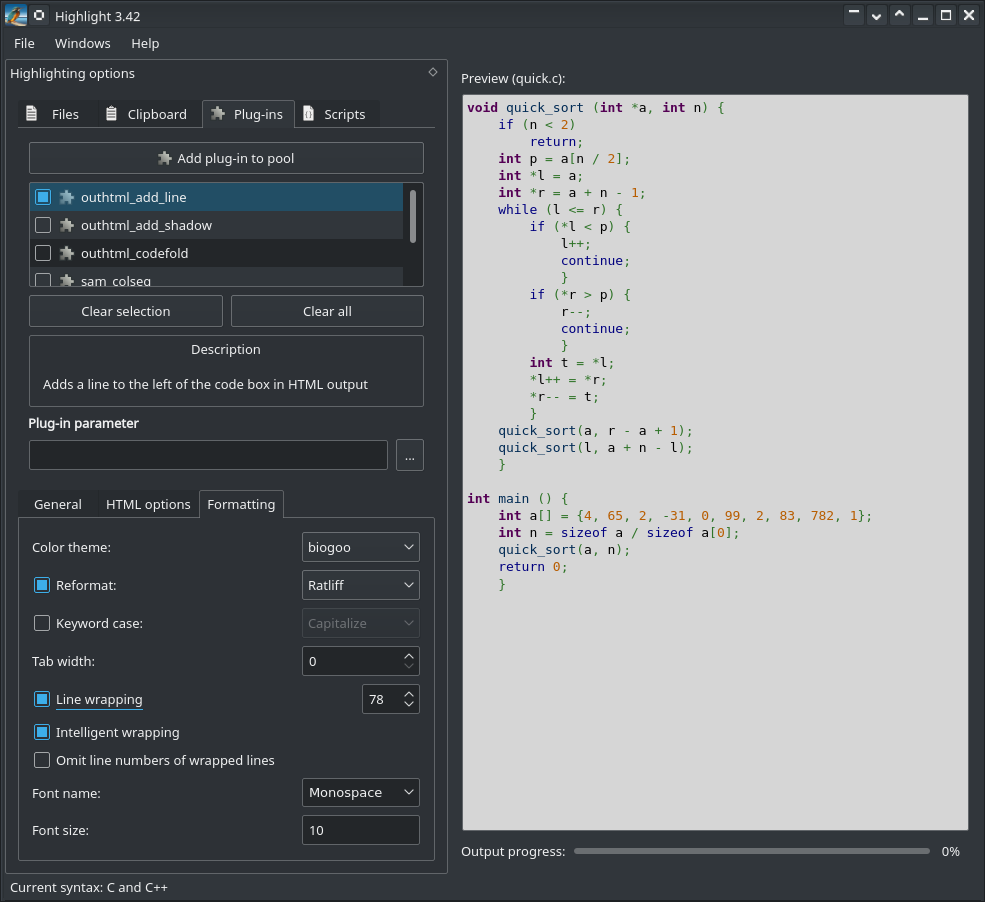Click the document icon on Files tab
The image size is (985, 902).
click(x=31, y=114)
